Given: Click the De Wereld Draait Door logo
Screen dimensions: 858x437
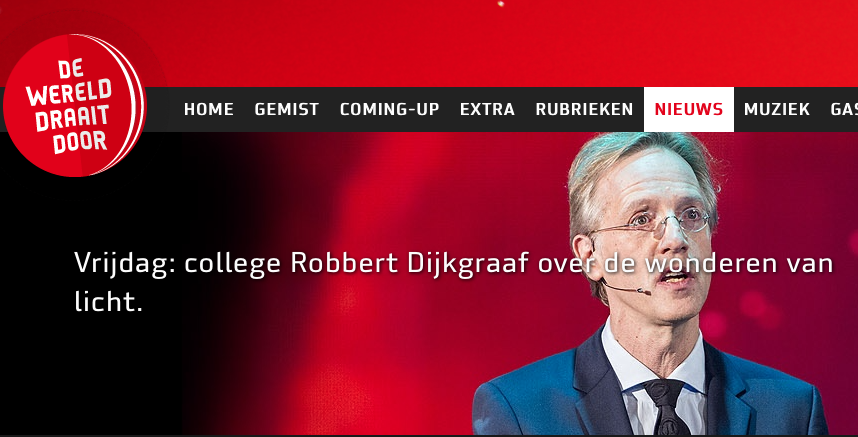Looking at the screenshot, I should (x=74, y=105).
